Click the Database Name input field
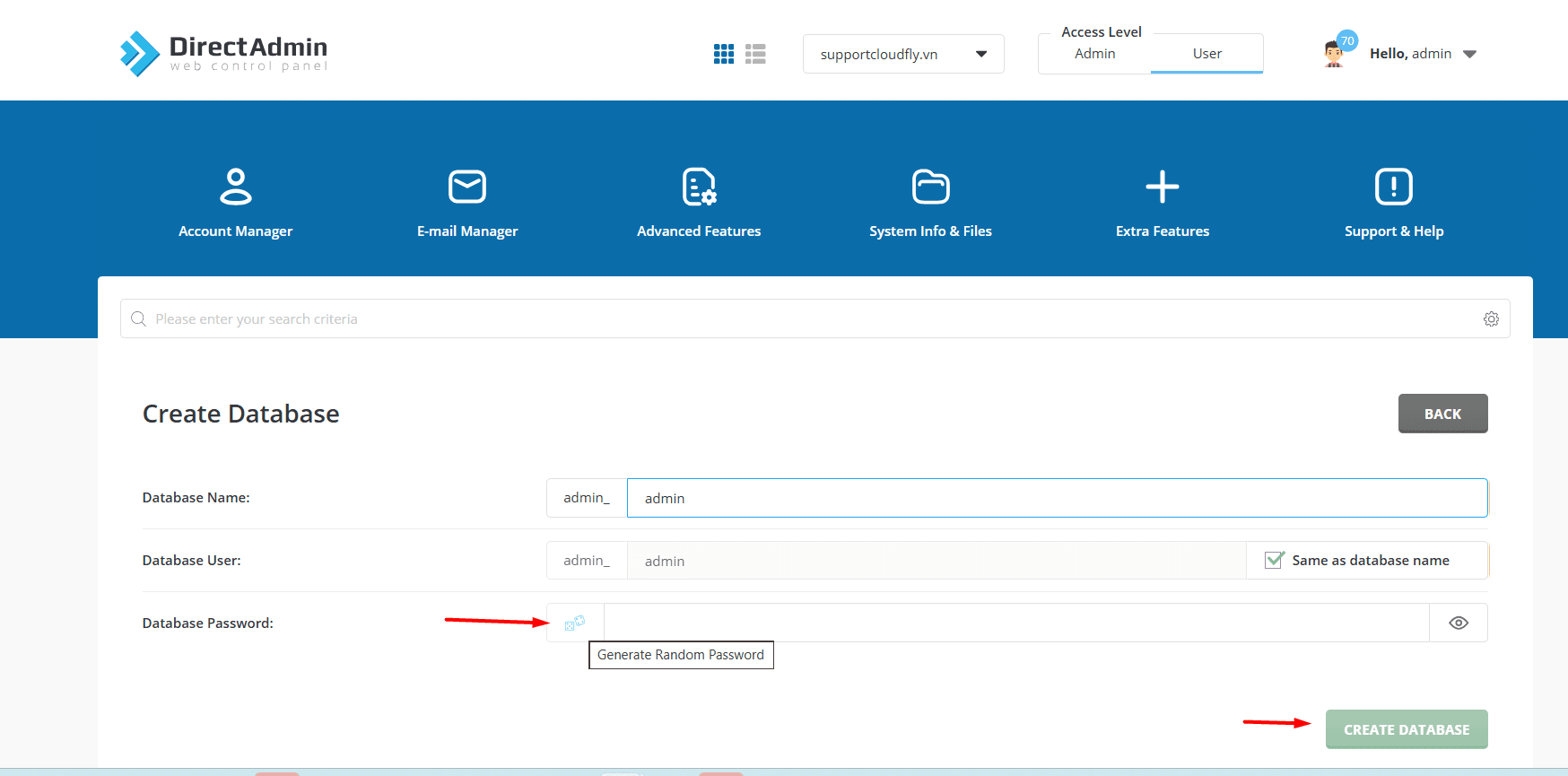 tap(1056, 498)
